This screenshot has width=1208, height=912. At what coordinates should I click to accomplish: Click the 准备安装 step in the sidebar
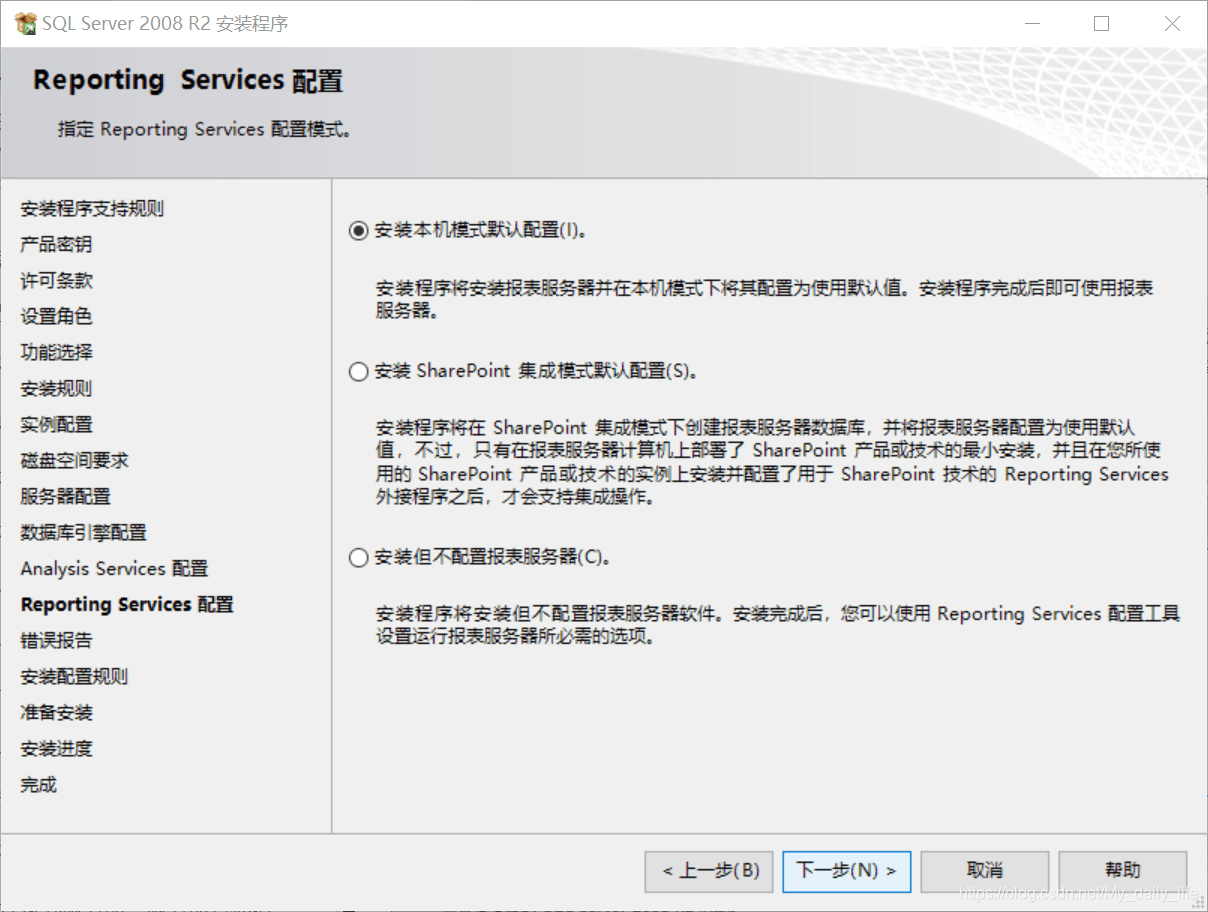[x=56, y=713]
